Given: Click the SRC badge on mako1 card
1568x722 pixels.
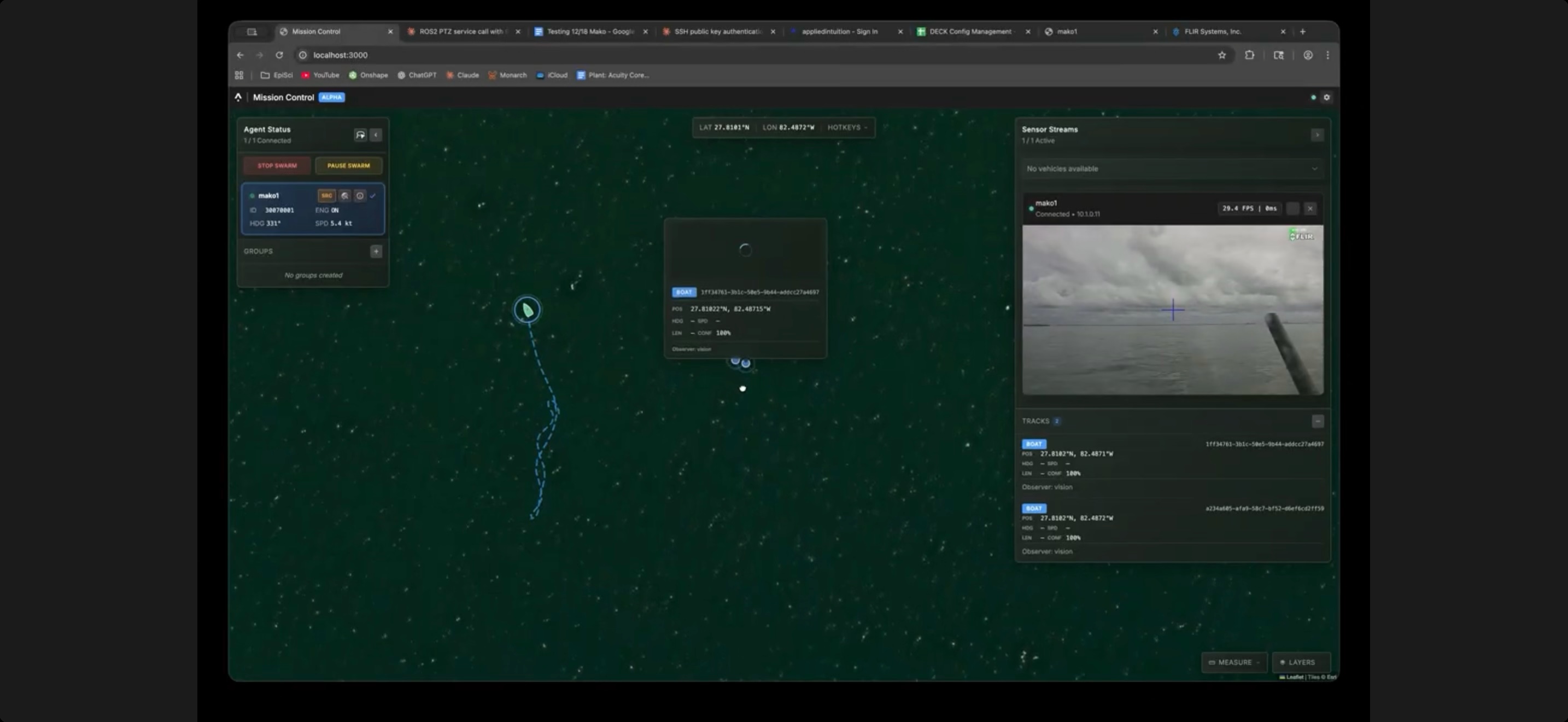Looking at the screenshot, I should pyautogui.click(x=327, y=196).
